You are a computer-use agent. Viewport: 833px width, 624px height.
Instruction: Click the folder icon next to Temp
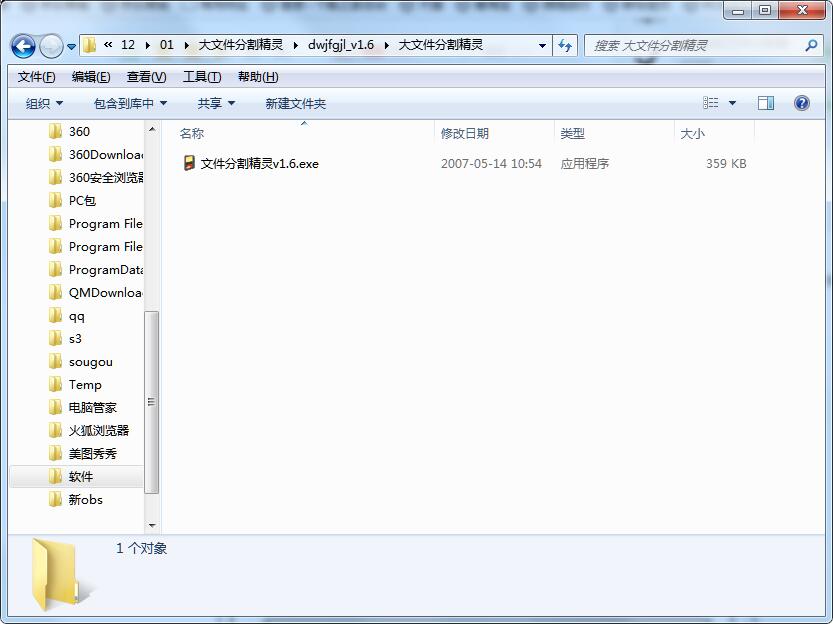(55, 384)
